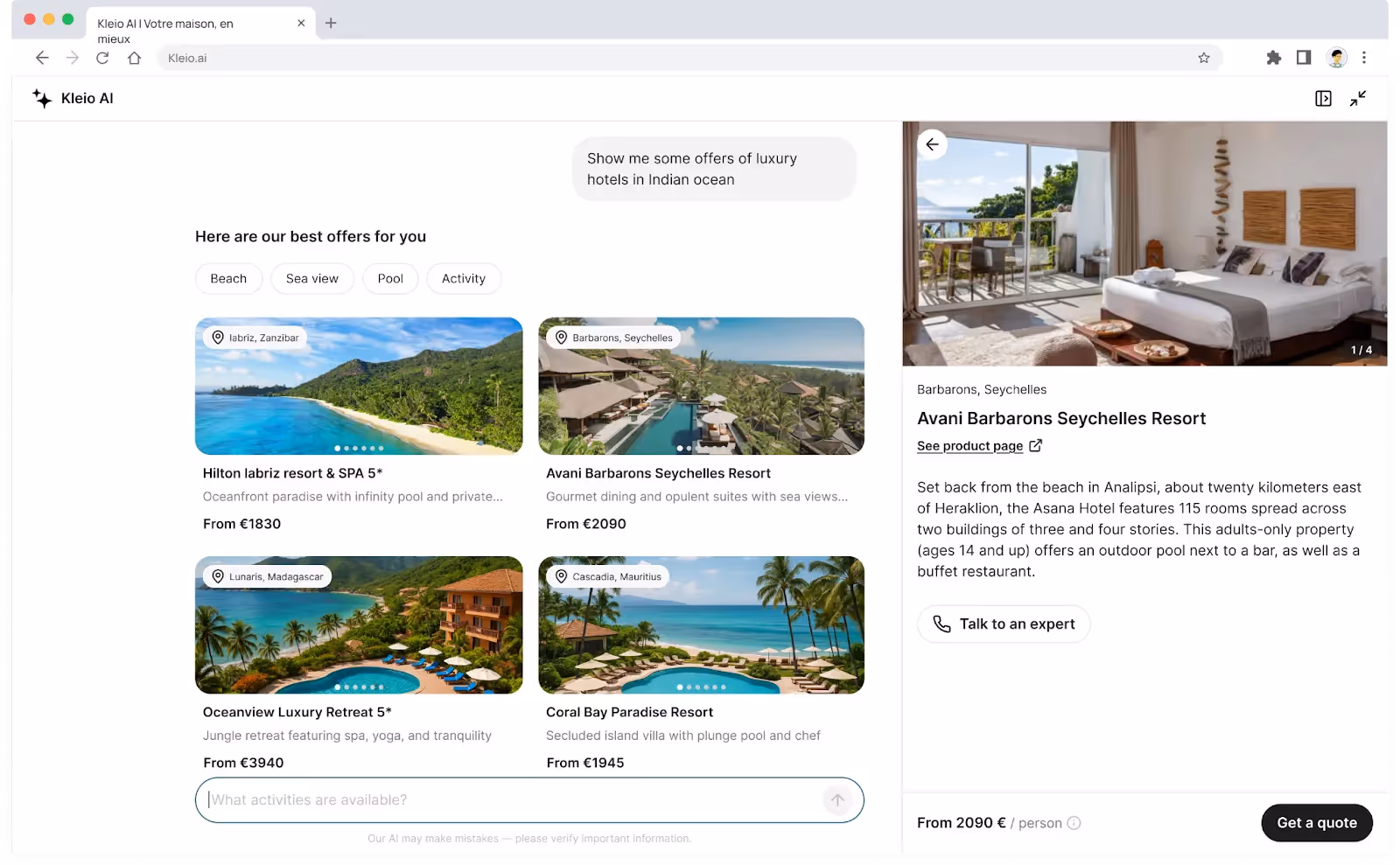Image resolution: width=1400 pixels, height=865 pixels.
Task: Click the Avani Barbarons pool photo
Action: pyautogui.click(x=702, y=386)
